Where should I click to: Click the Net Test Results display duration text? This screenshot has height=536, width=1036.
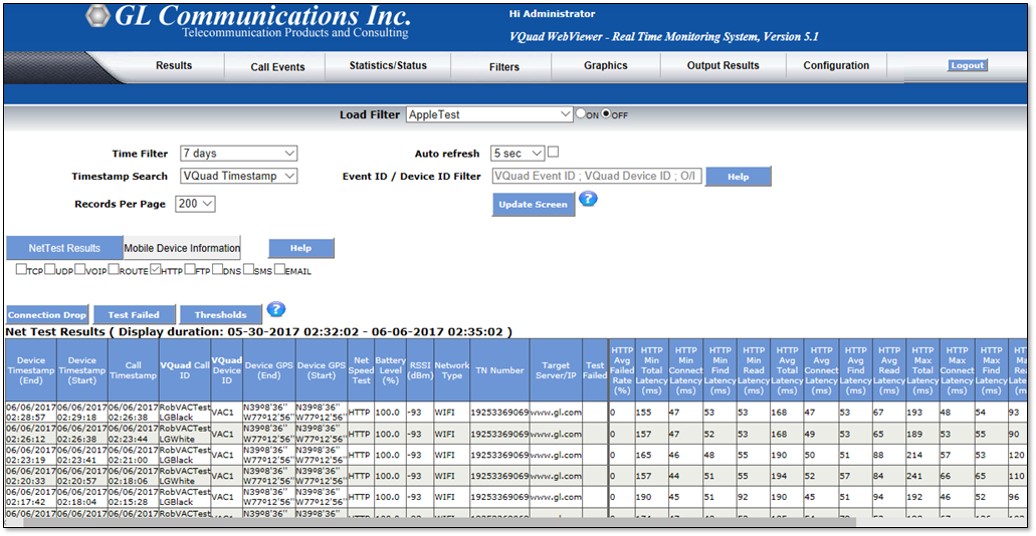tap(259, 331)
